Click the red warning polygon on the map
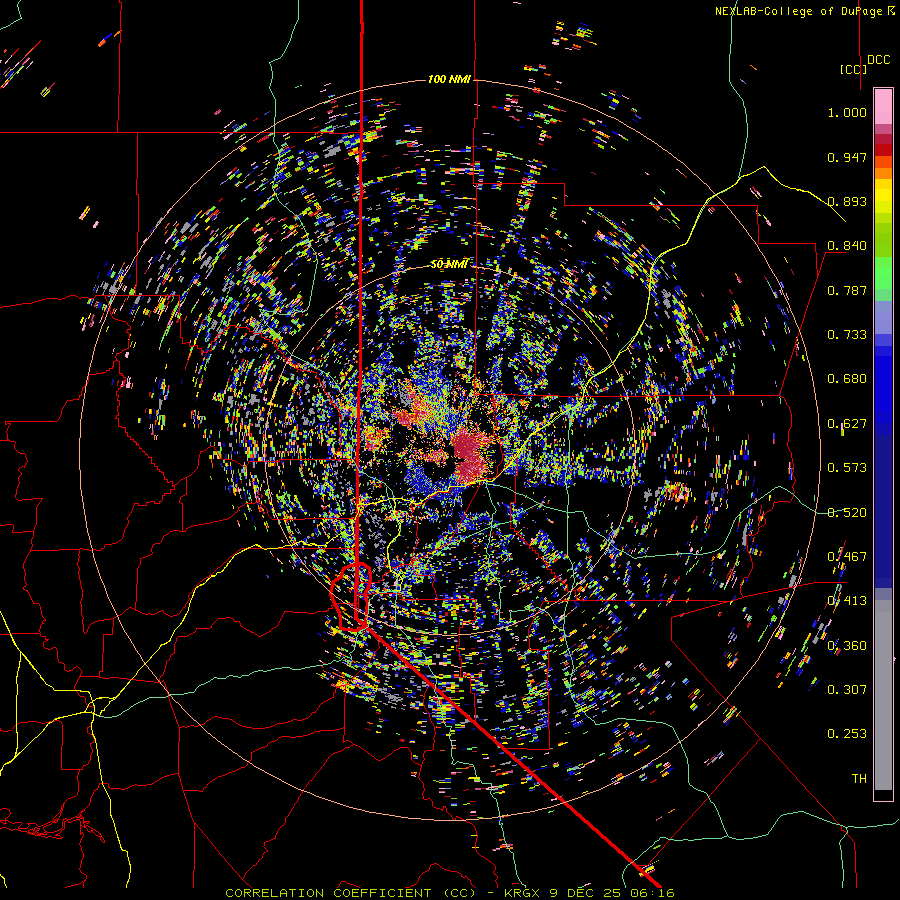 (x=351, y=598)
